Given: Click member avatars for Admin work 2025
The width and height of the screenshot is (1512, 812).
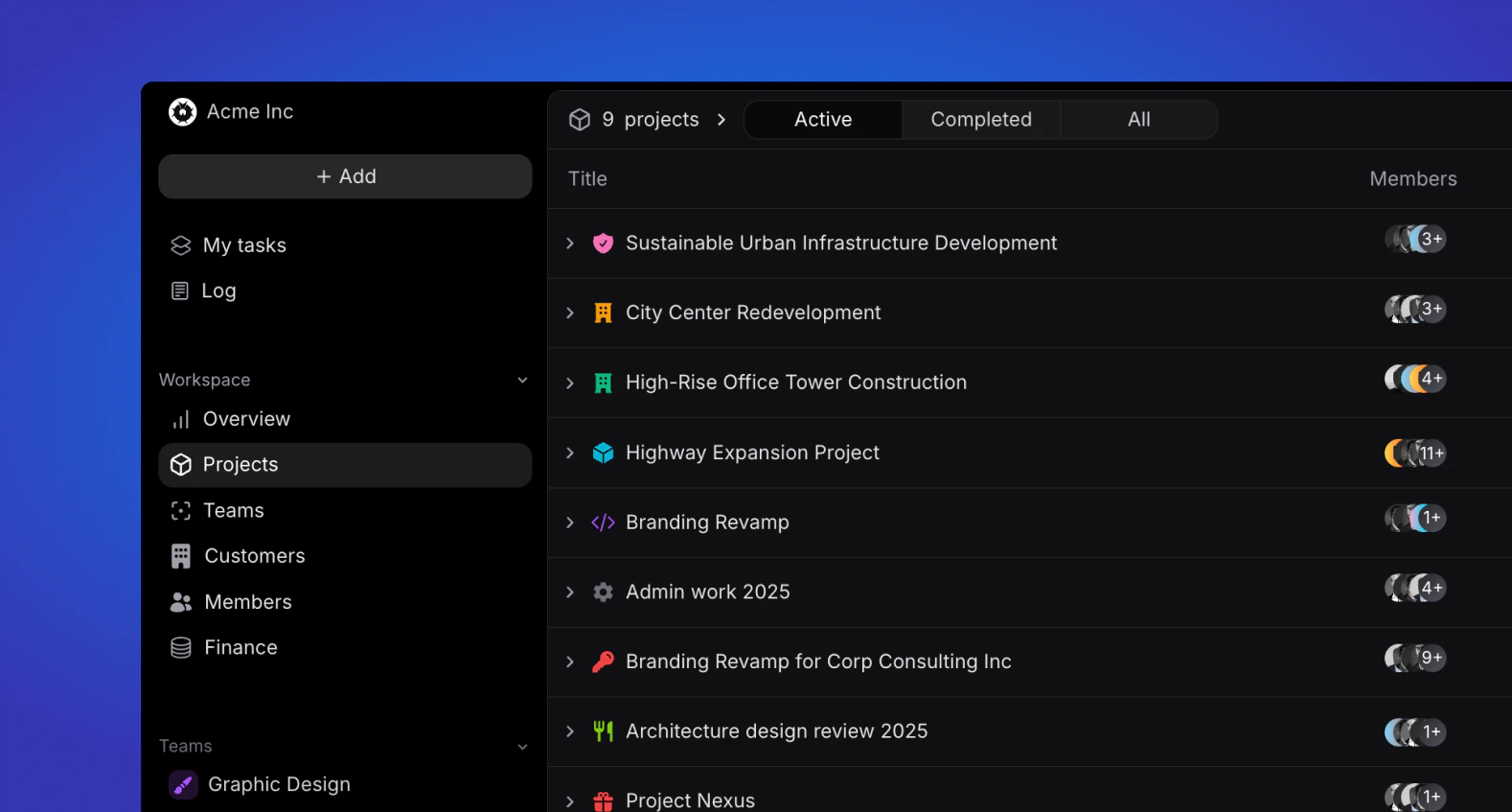Looking at the screenshot, I should point(1415,588).
